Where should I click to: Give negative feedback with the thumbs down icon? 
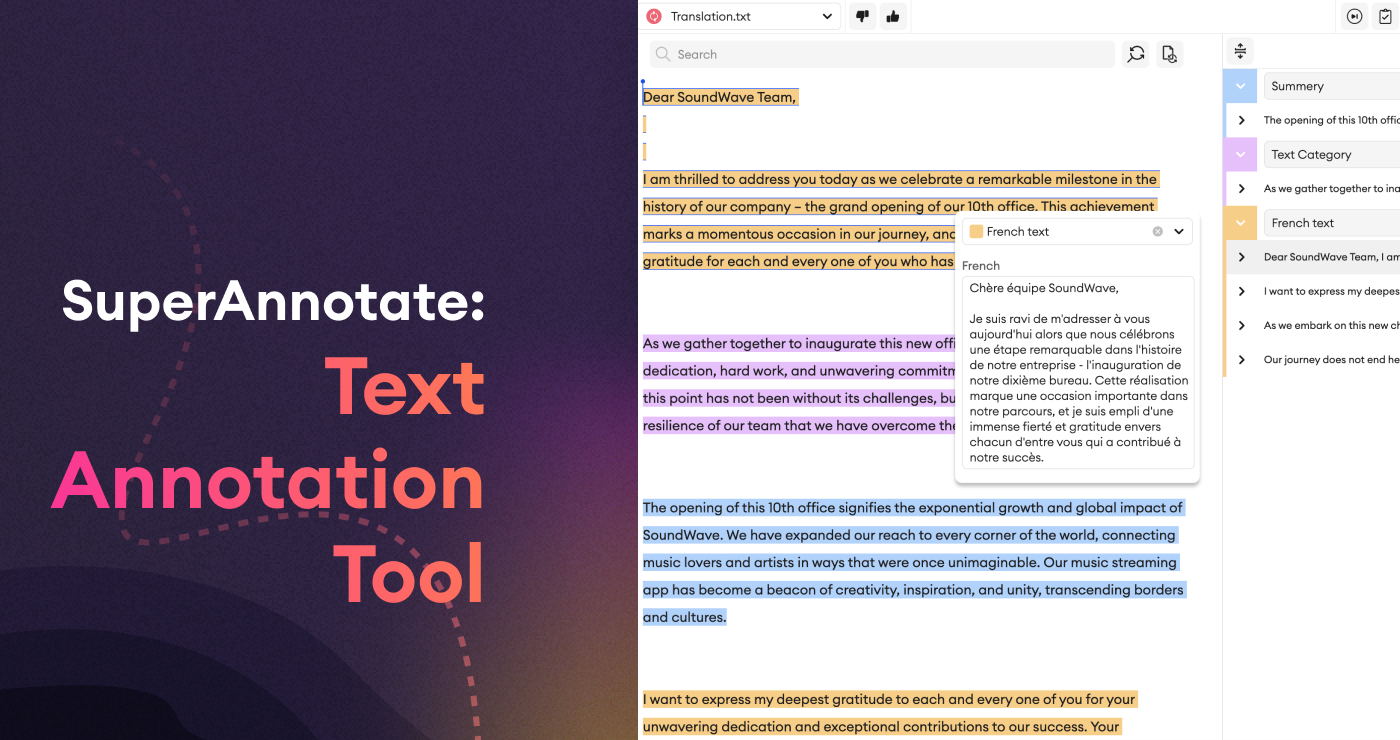(x=862, y=16)
